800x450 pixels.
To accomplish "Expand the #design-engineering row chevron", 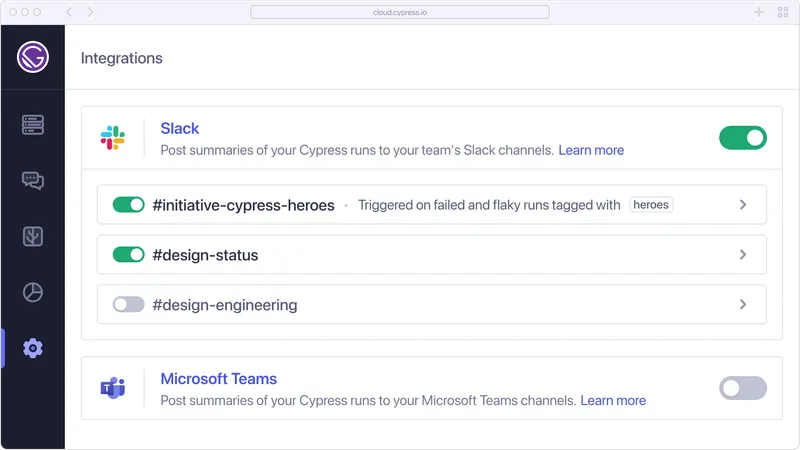I will pos(743,305).
